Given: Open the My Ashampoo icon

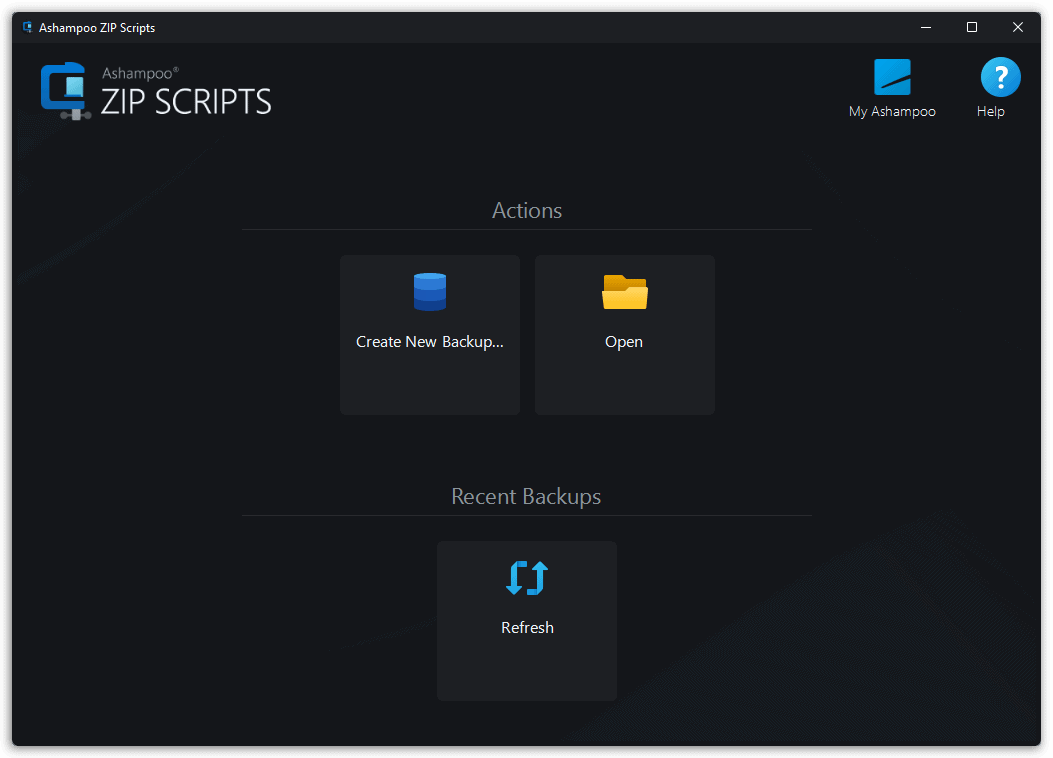Looking at the screenshot, I should tap(892, 77).
